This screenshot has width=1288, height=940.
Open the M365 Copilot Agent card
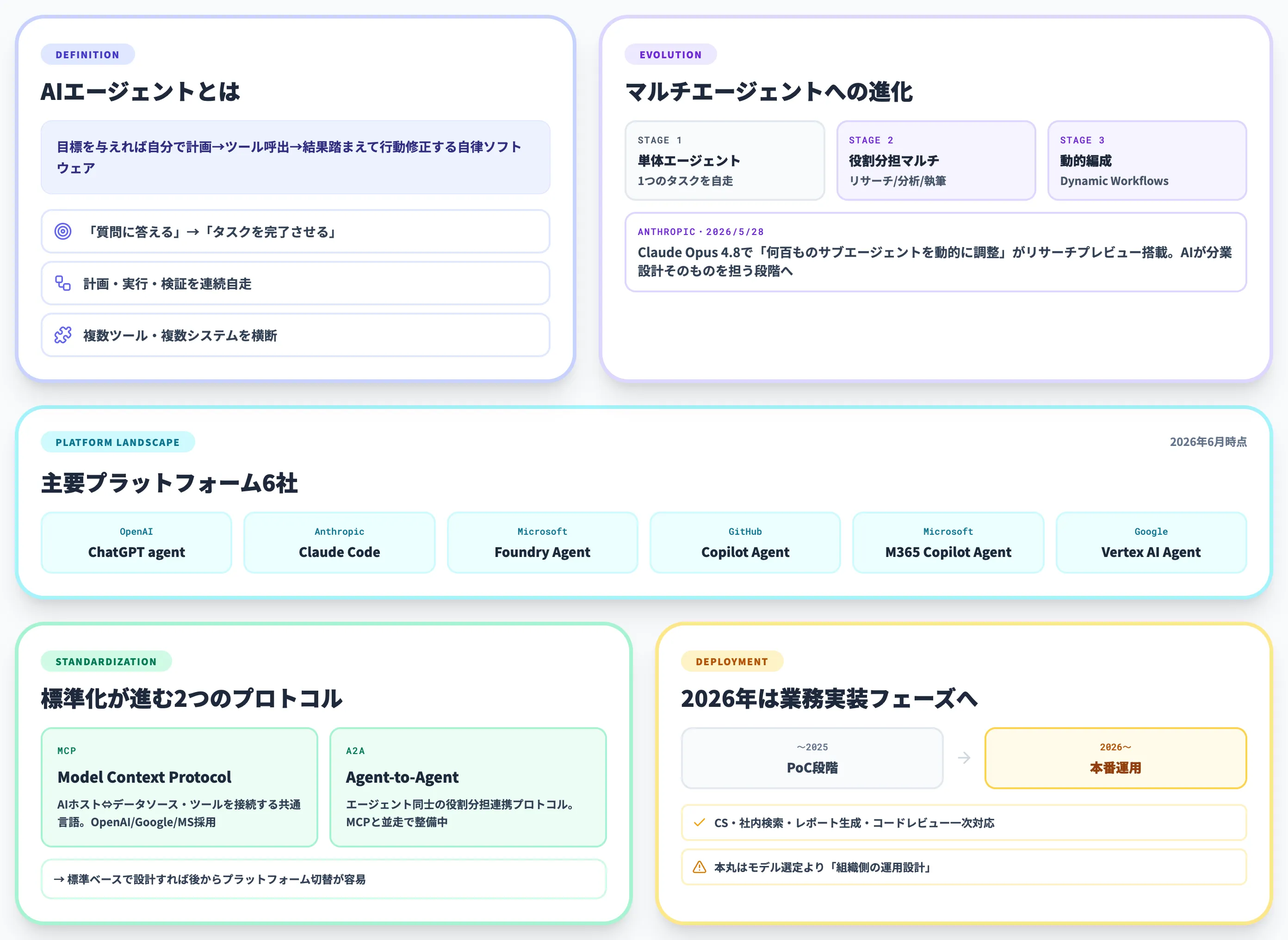[x=948, y=542]
